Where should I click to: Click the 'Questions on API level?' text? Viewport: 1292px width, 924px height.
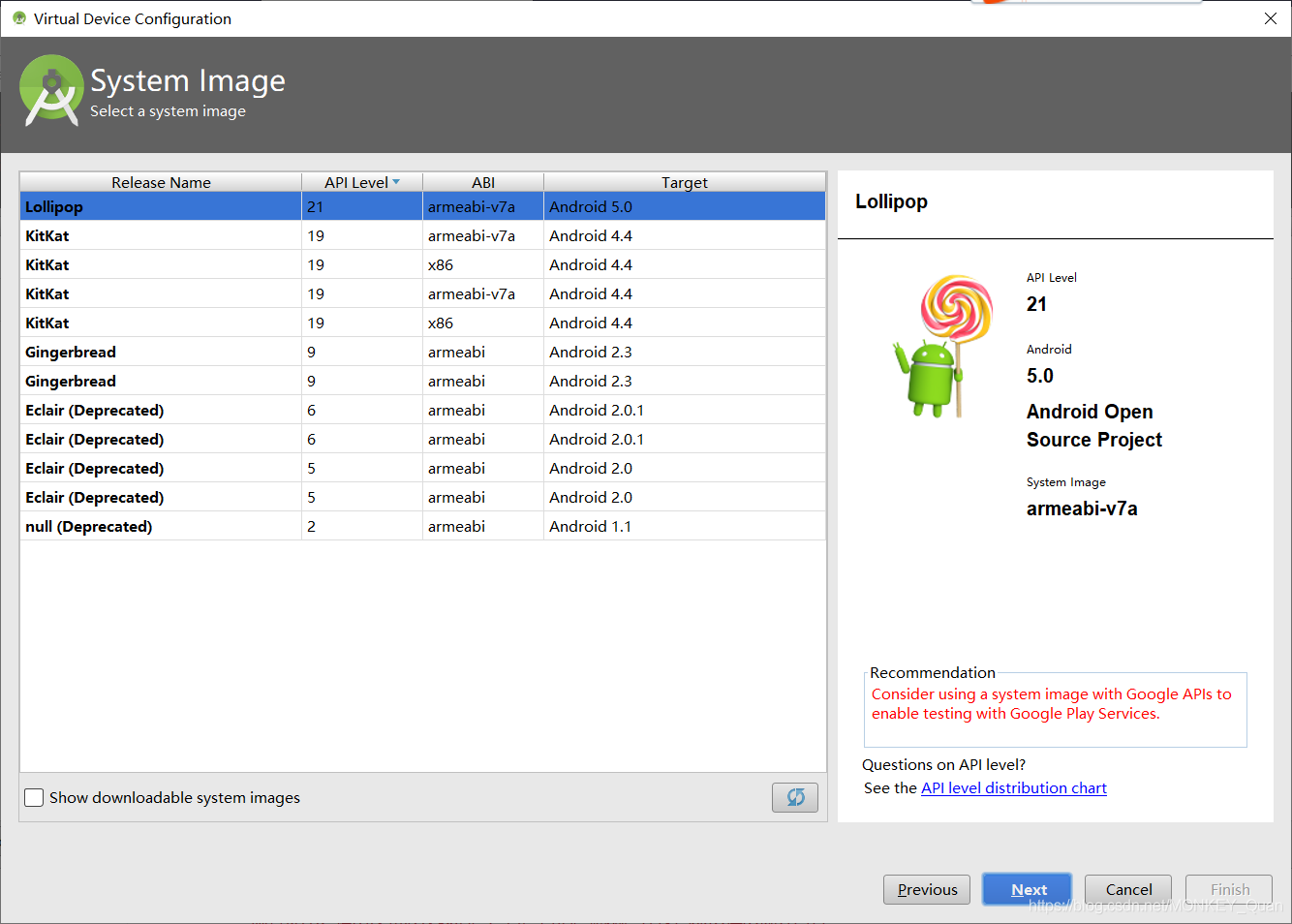pyautogui.click(x=943, y=765)
